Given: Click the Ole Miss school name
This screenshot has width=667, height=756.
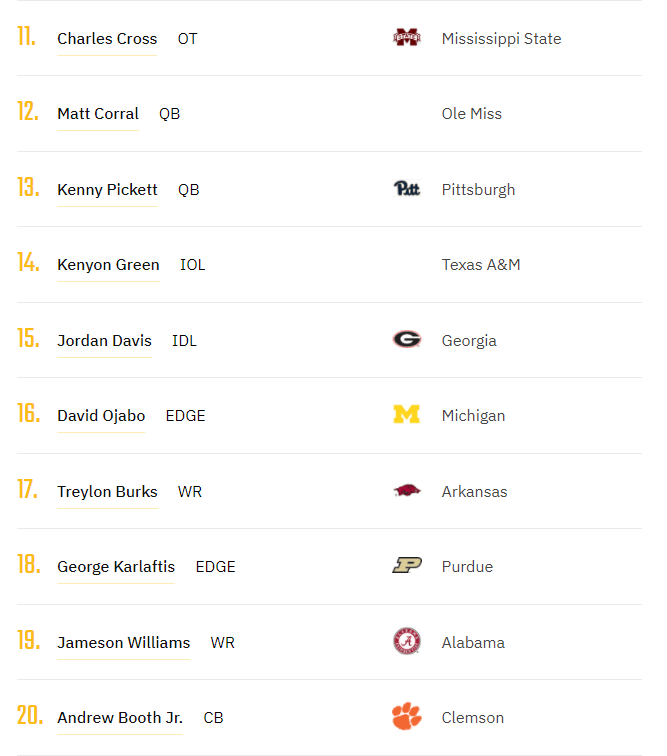Looking at the screenshot, I should pyautogui.click(x=472, y=114).
